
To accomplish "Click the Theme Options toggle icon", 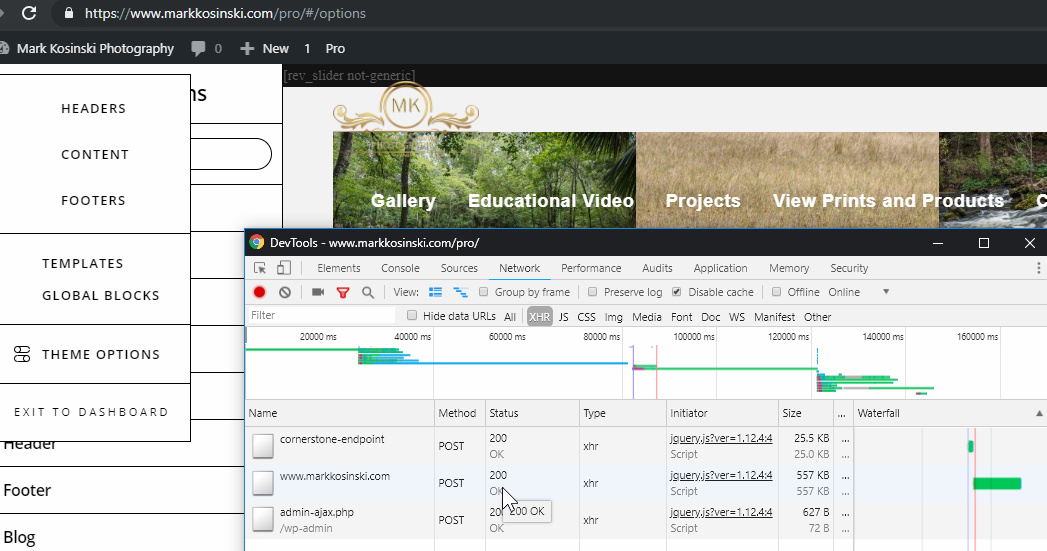I will pyautogui.click(x=22, y=354).
